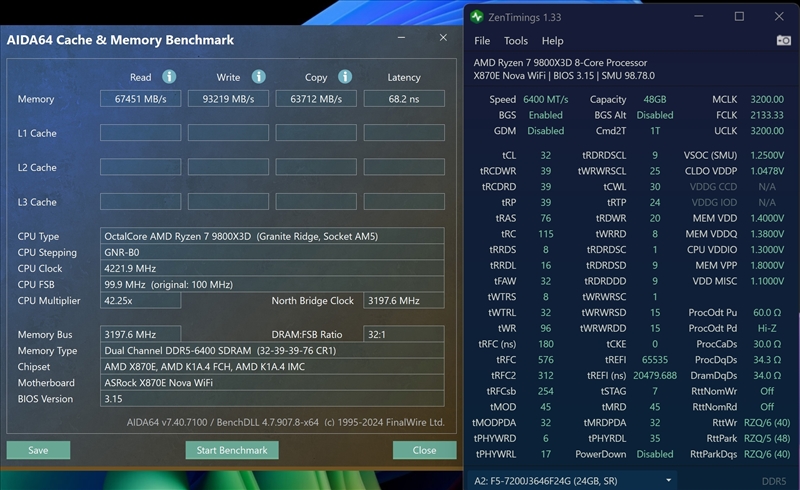This screenshot has height=490, width=800.
Task: Open the Help menu in ZenTimings
Action: pyautogui.click(x=553, y=41)
